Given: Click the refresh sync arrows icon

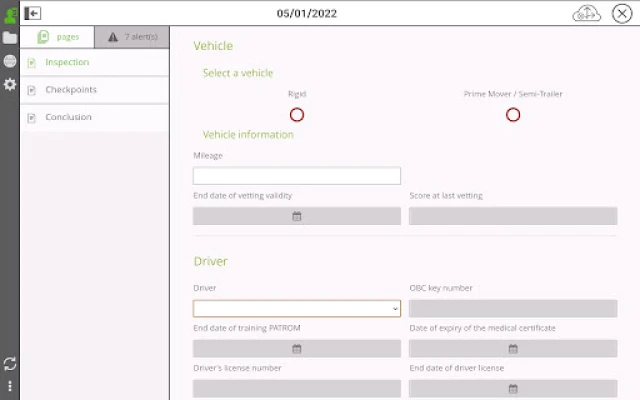Looking at the screenshot, I should click(10, 364).
